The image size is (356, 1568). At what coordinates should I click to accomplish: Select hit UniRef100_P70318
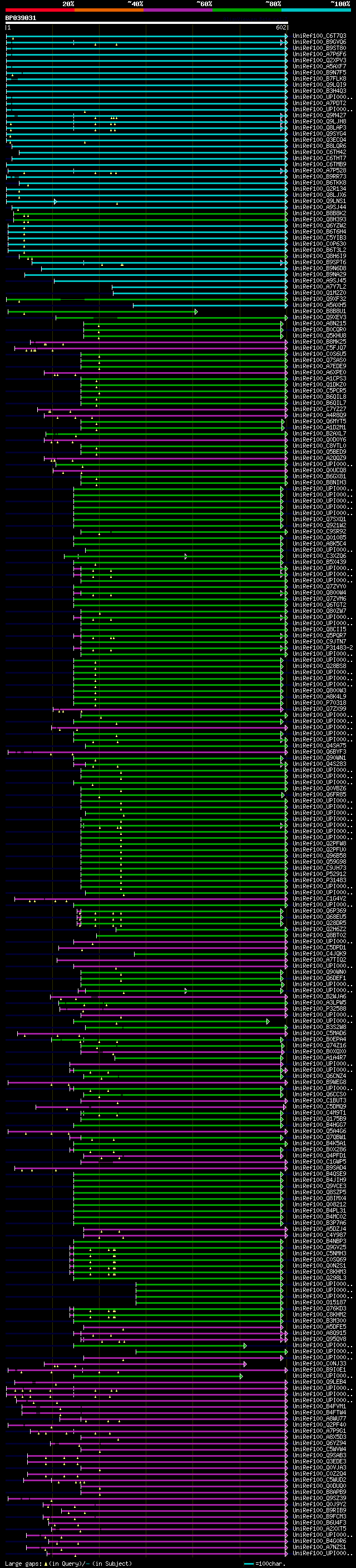coord(319,703)
